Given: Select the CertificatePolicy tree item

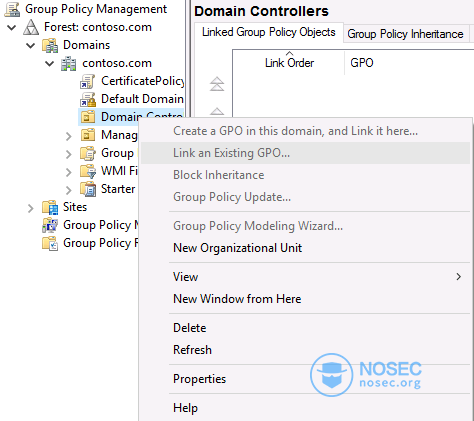Looking at the screenshot, I should click(x=143, y=81).
